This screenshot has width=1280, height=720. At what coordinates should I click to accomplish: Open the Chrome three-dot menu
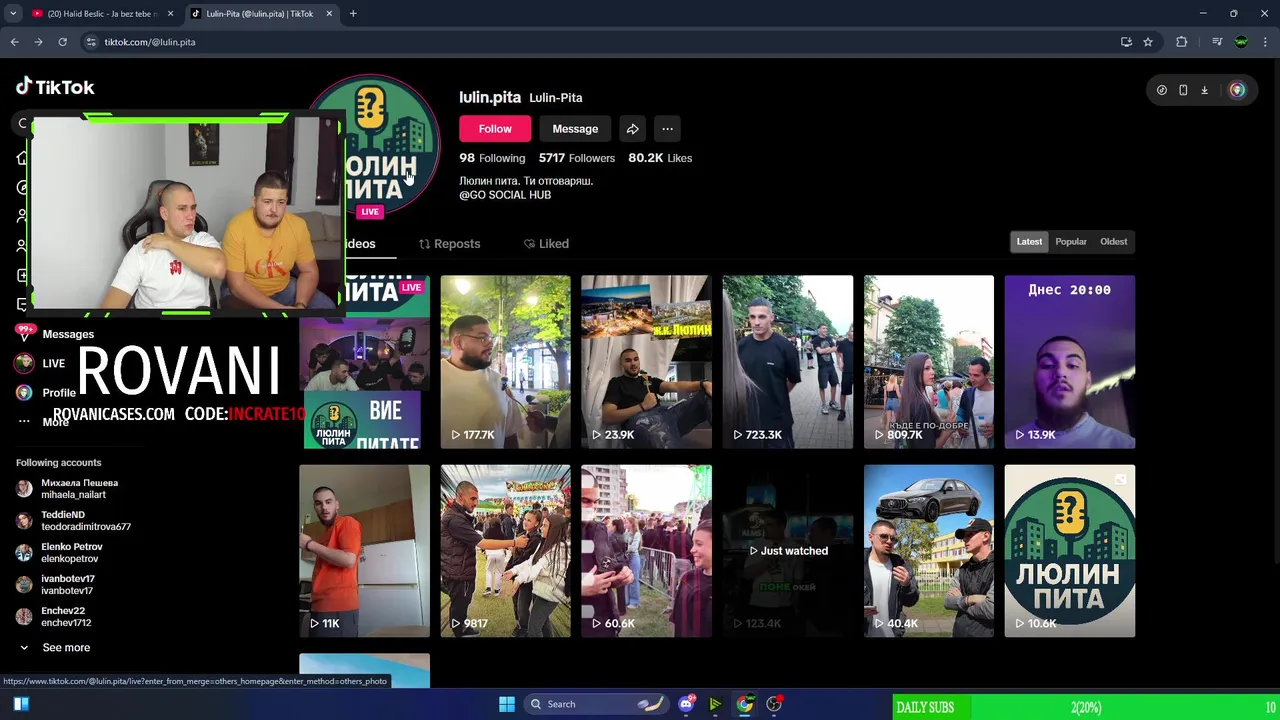tap(1265, 42)
